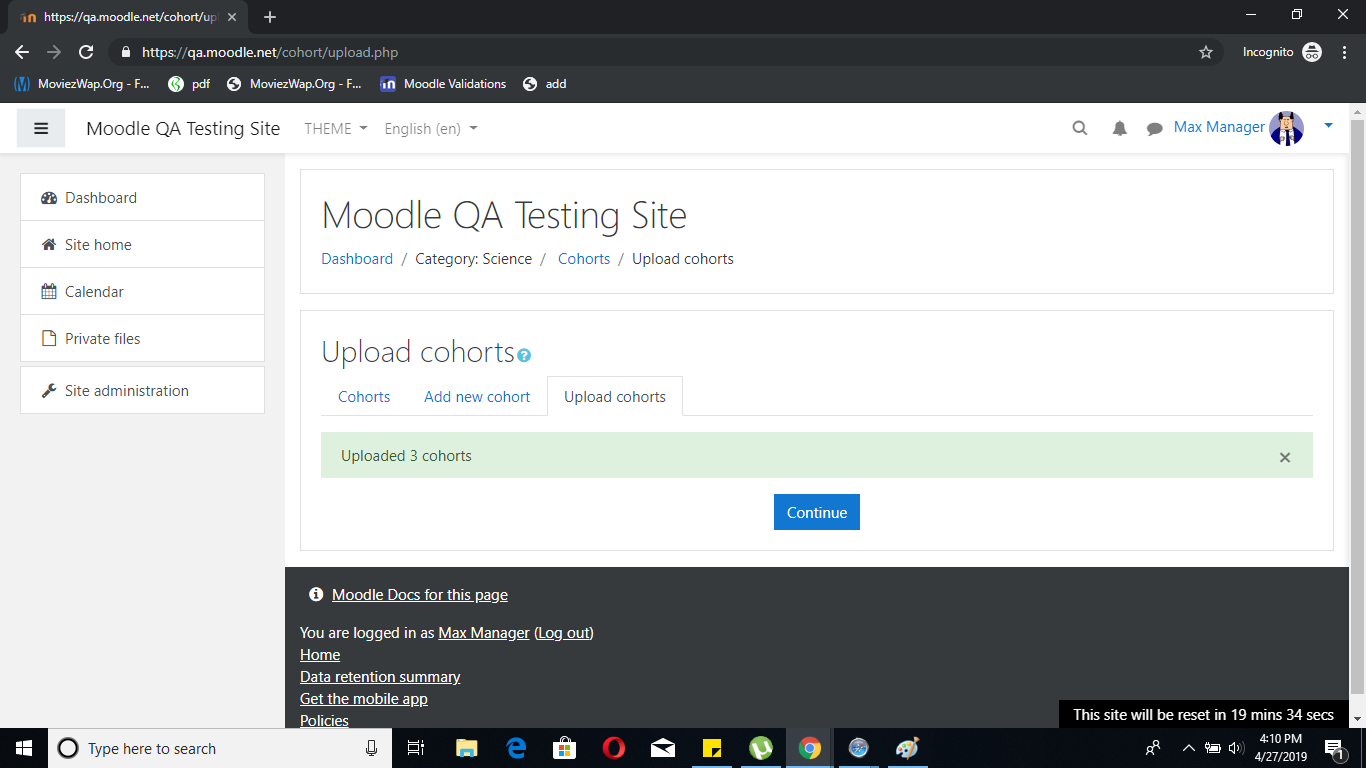This screenshot has height=768, width=1366.
Task: Open Sticky Notes from the taskbar
Action: 712,748
